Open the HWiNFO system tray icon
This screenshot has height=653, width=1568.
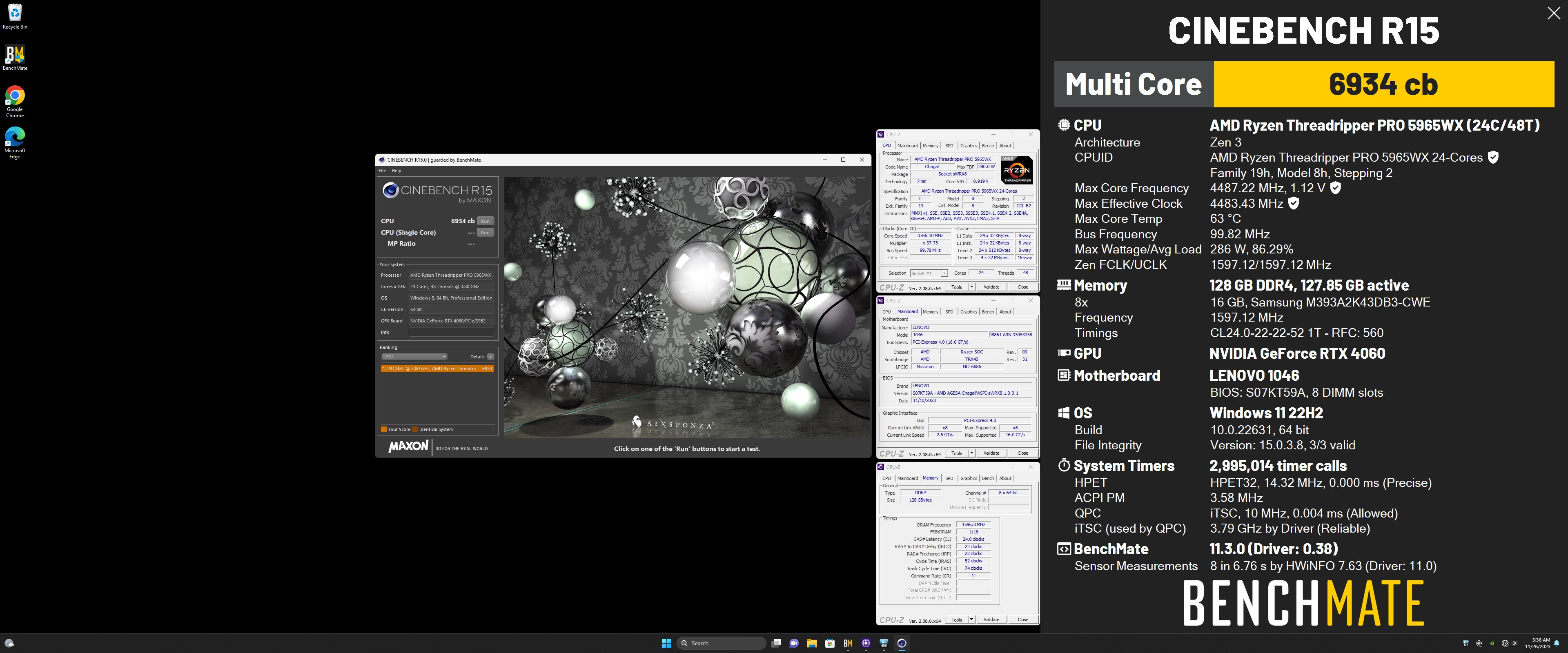point(1466,643)
